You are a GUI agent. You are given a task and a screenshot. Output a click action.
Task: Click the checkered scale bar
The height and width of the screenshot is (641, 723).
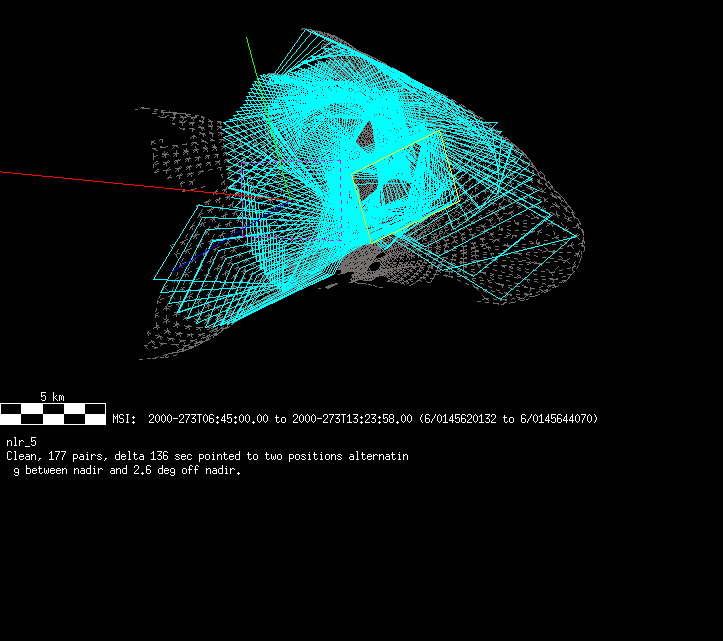53,414
